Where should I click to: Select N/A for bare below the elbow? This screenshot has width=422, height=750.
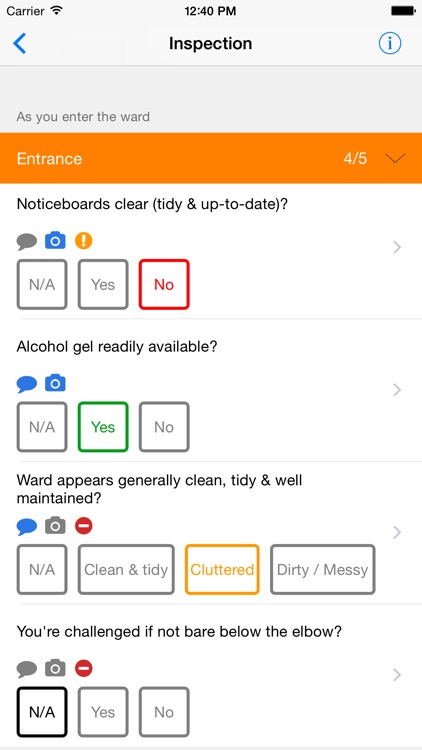click(x=42, y=712)
